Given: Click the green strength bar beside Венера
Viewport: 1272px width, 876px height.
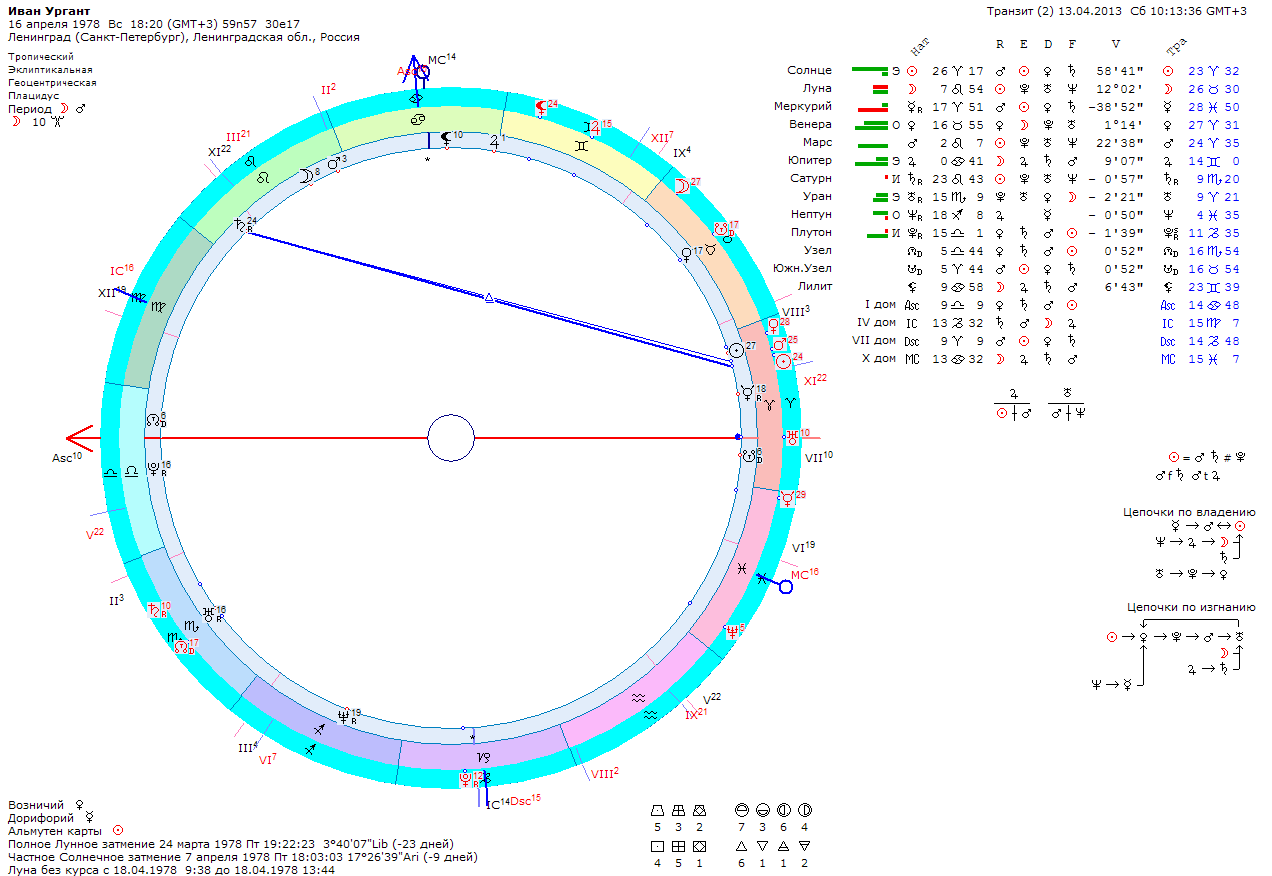Looking at the screenshot, I should (x=871, y=124).
